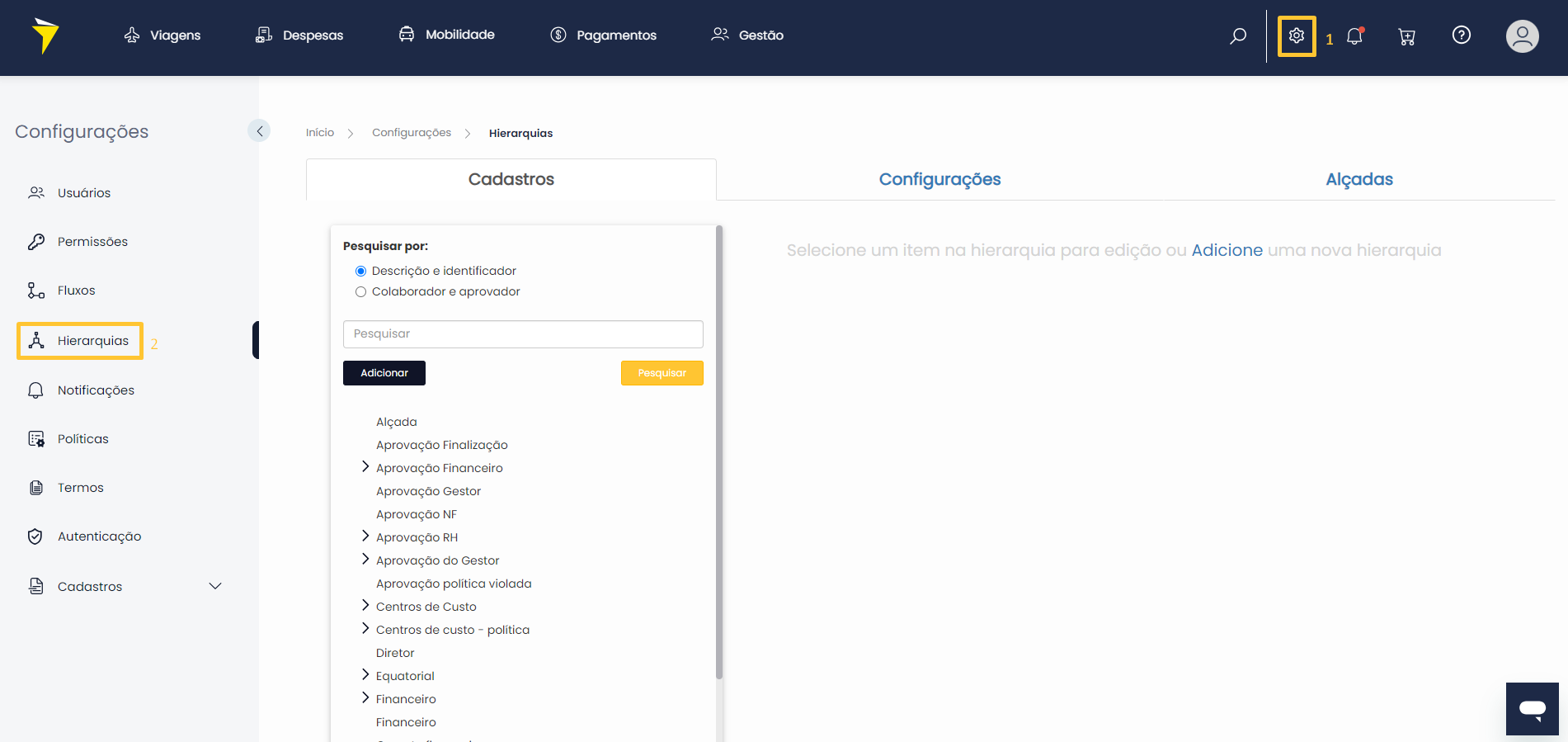Open the shopping cart icon

(1407, 36)
